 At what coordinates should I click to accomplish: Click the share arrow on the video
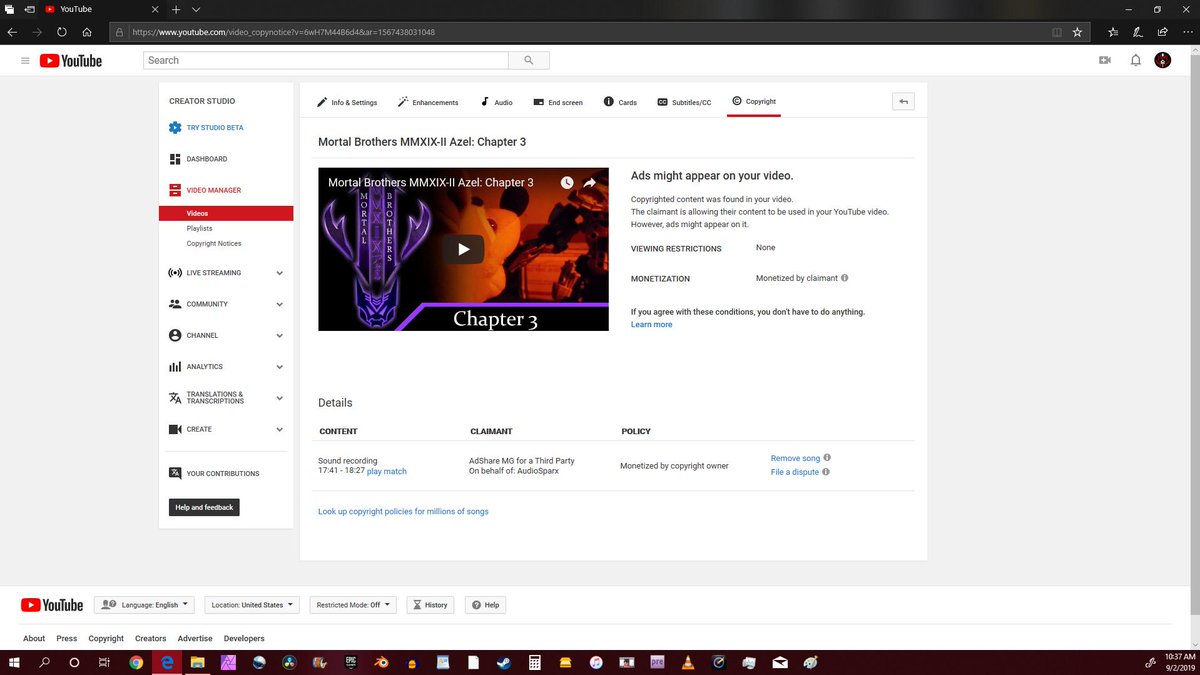click(590, 183)
